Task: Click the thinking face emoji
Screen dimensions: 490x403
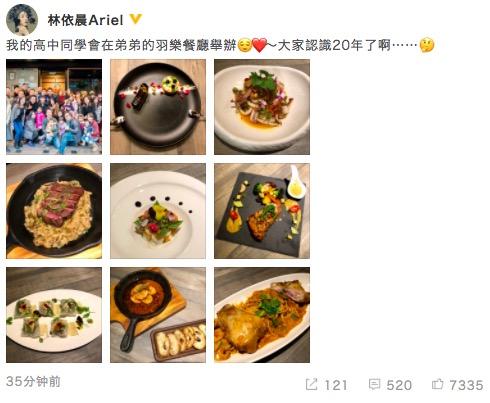Action: click(427, 45)
